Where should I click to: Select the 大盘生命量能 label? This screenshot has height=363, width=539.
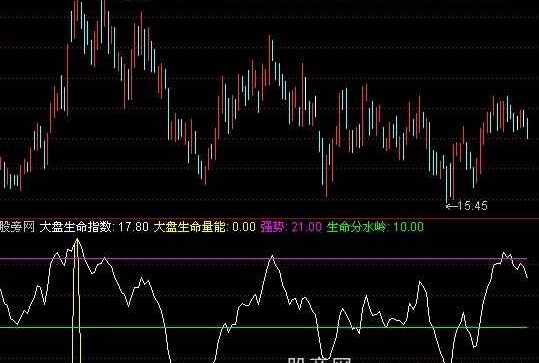190,227
